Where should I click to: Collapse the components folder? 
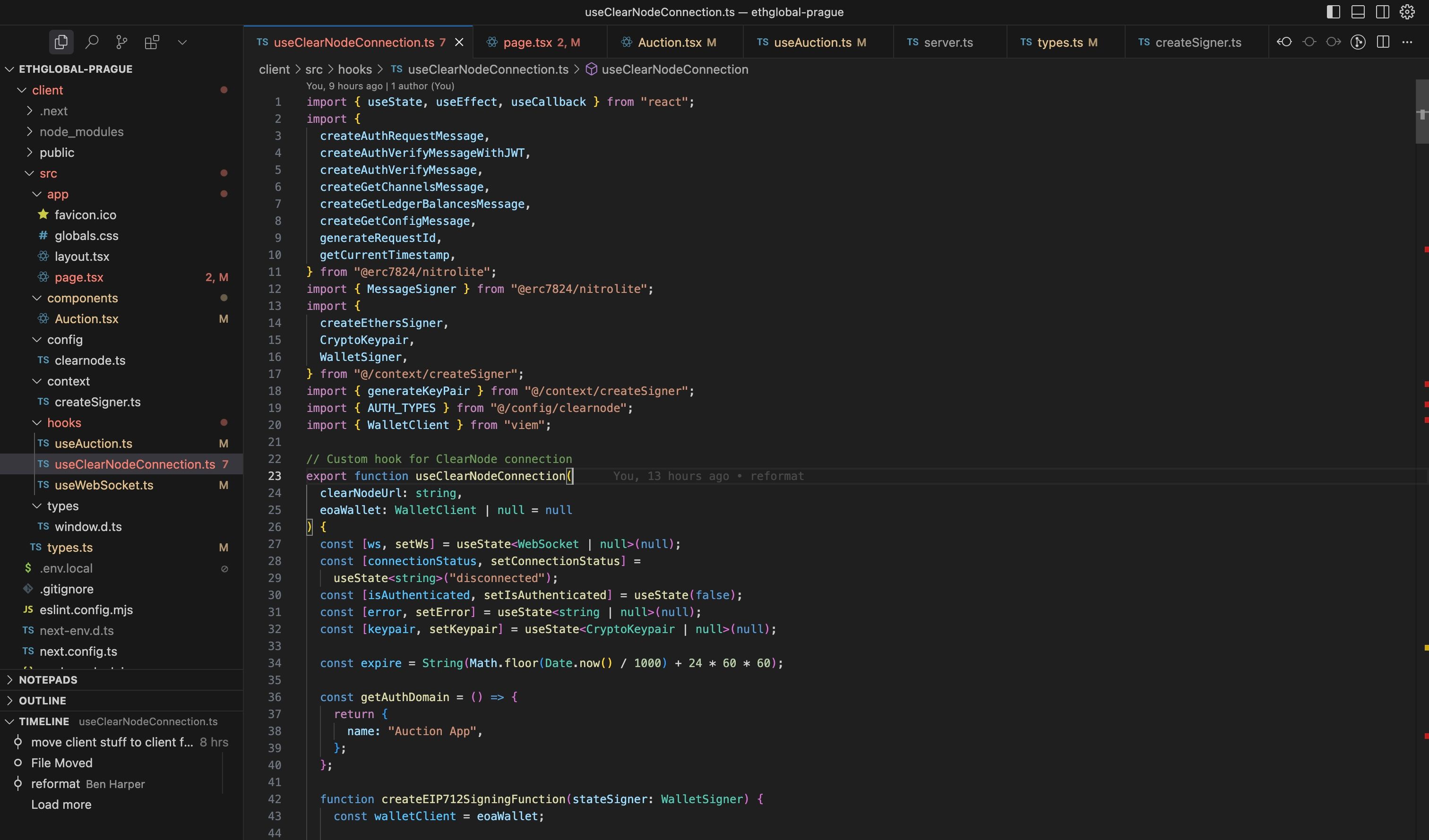pos(121,298)
